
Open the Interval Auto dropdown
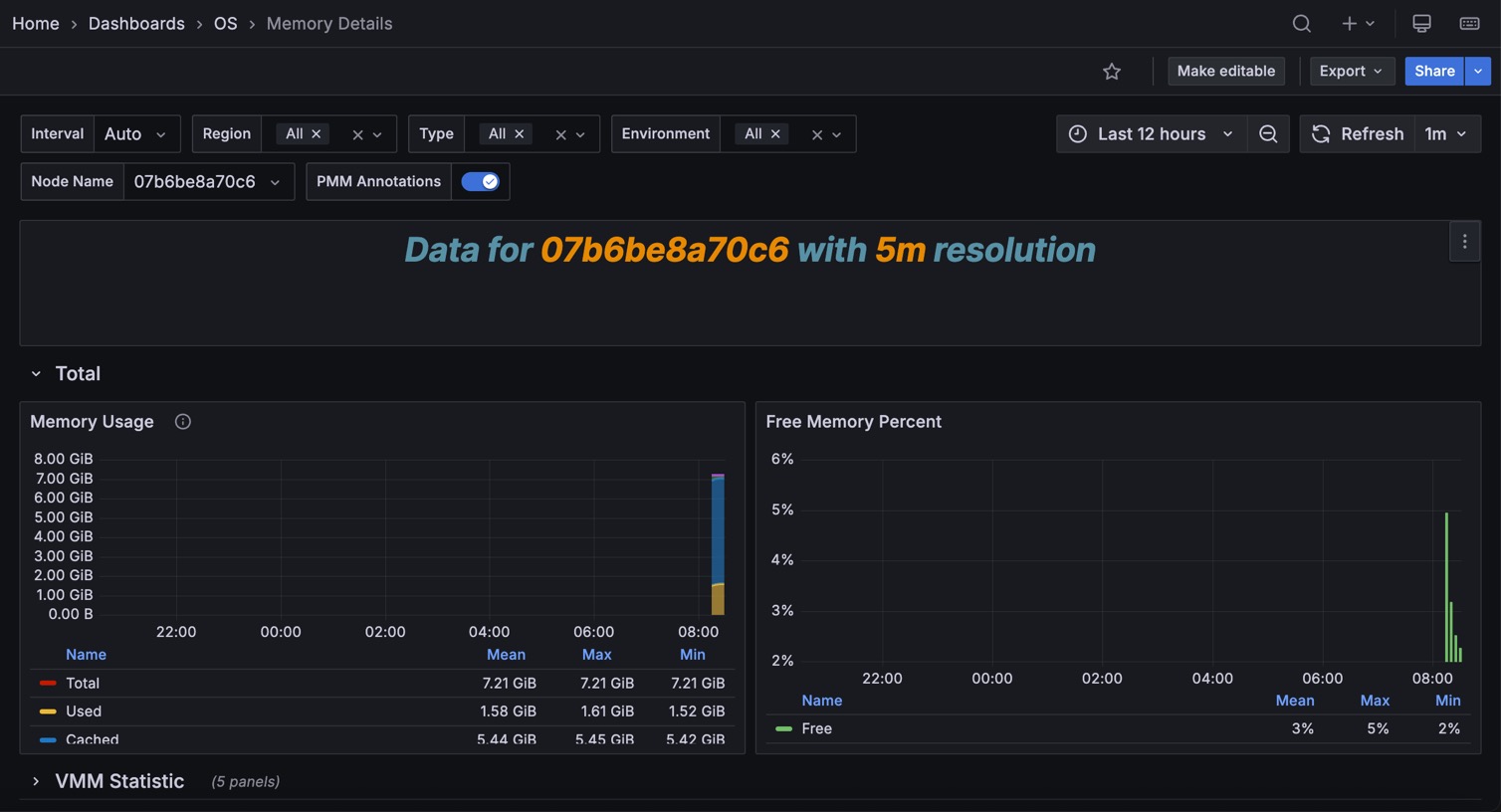point(136,134)
